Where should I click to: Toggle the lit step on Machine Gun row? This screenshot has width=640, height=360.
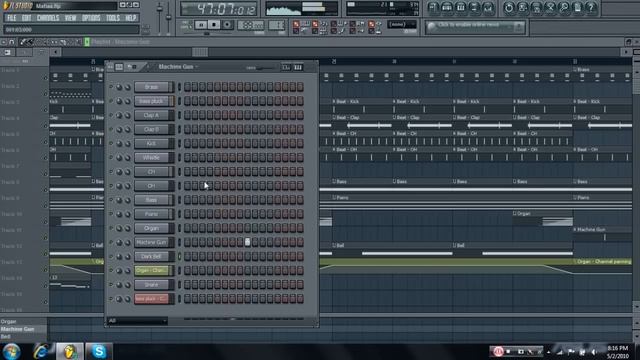pos(247,242)
